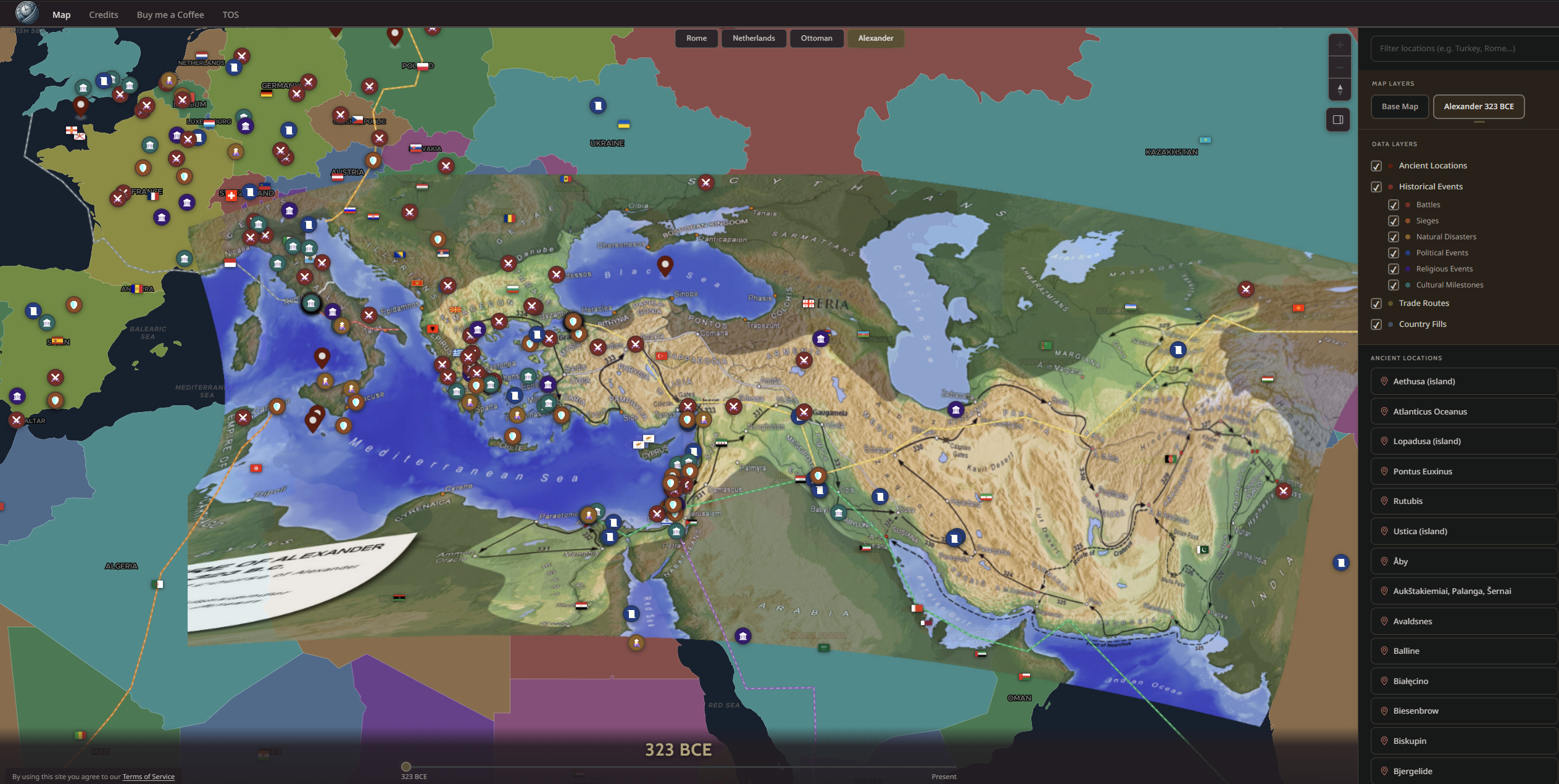Switch to the Ottoman map preset
Viewport: 1559px width, 784px height.
817,38
